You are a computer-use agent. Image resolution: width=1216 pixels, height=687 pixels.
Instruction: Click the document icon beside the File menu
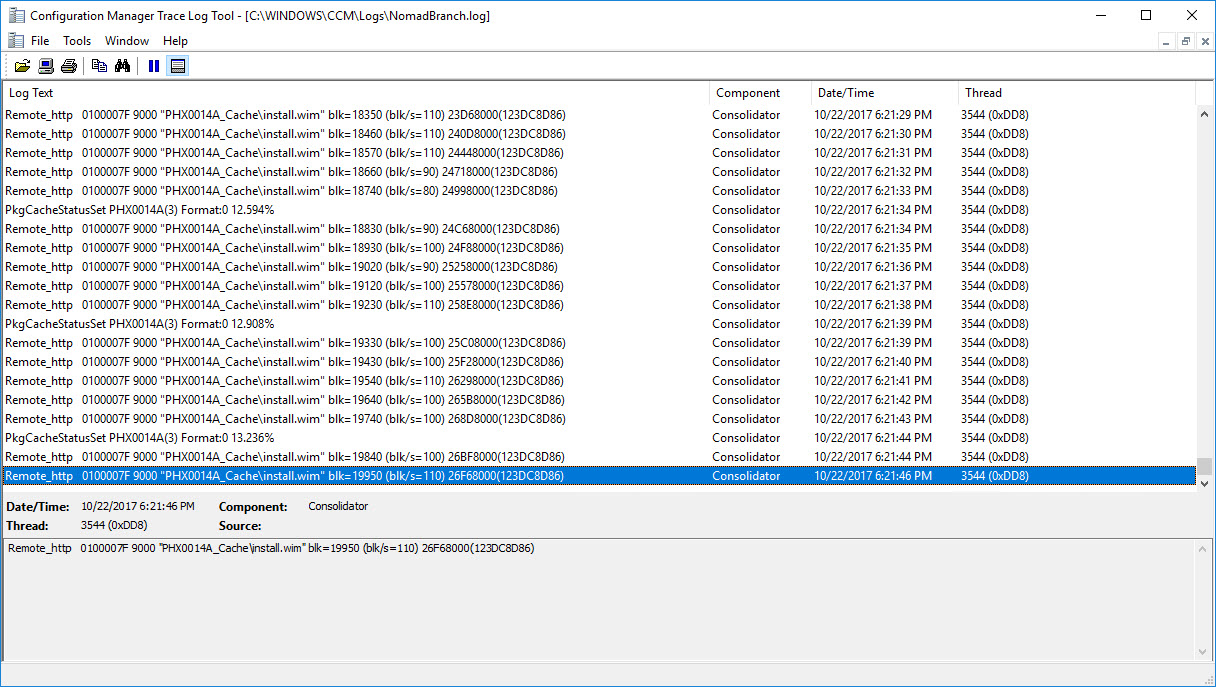[15, 41]
